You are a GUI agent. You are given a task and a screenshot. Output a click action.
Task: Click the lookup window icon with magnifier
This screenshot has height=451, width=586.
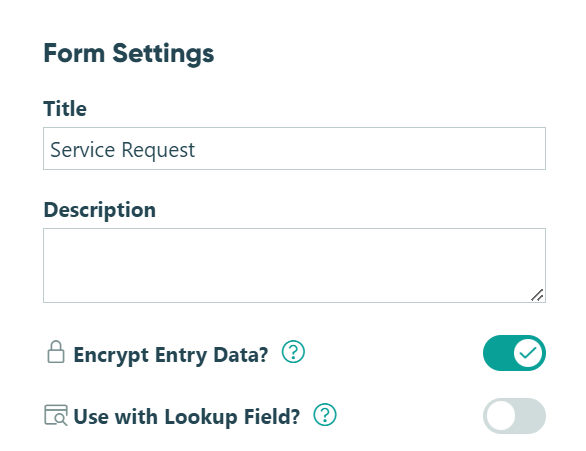[x=56, y=415]
